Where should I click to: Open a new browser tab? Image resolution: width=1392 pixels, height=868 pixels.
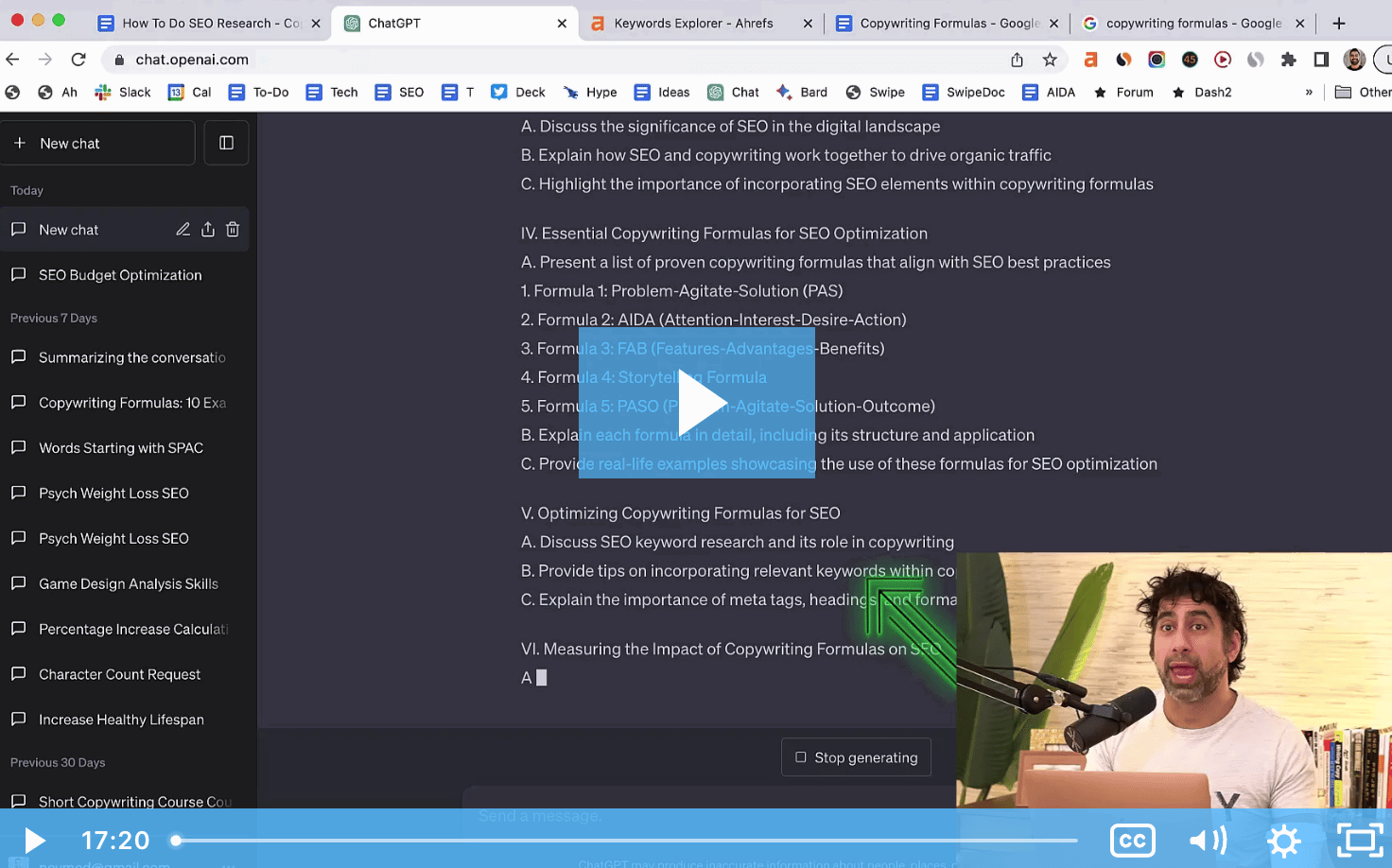click(1339, 24)
